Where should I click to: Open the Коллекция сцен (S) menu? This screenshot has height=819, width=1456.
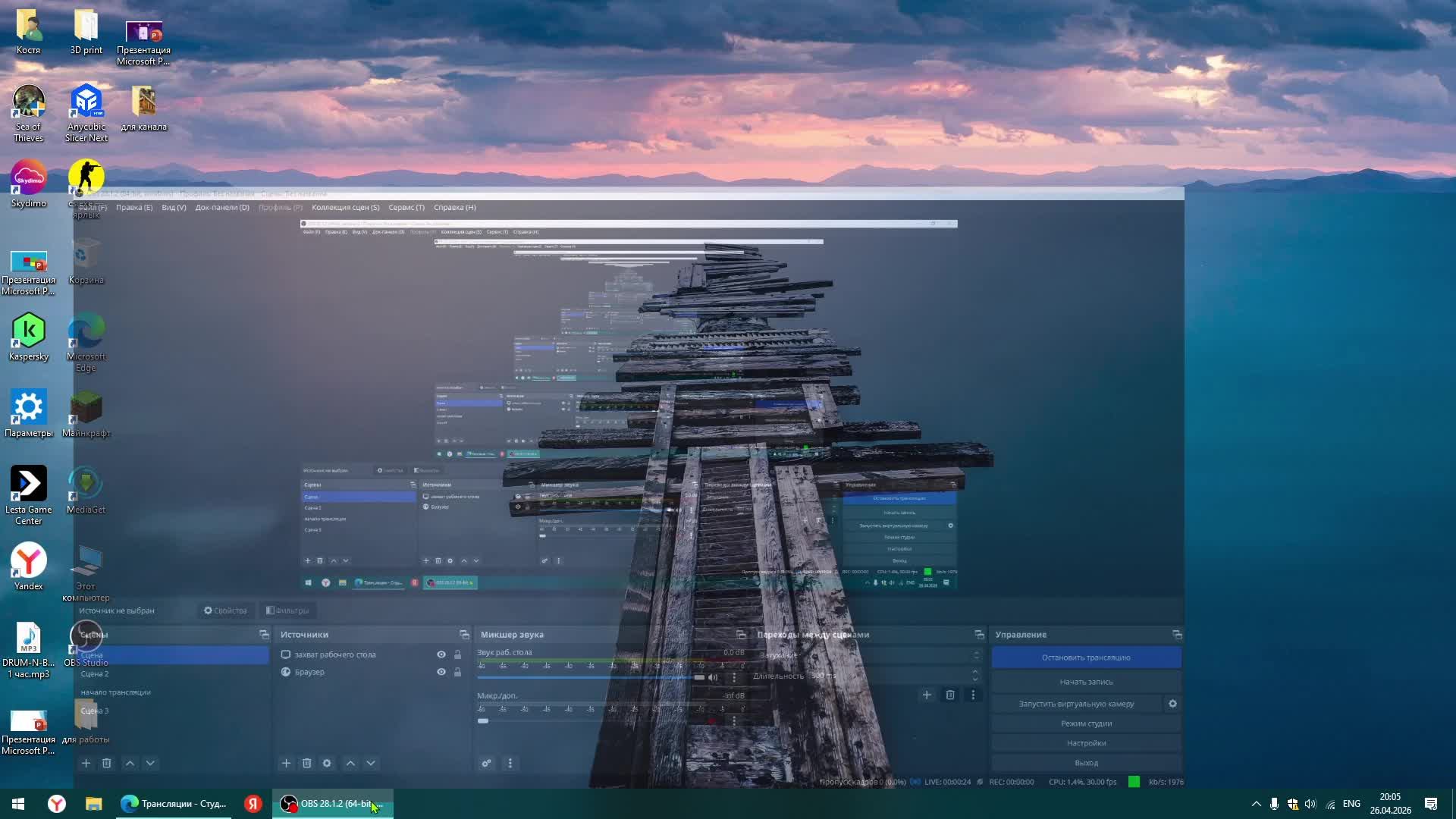[x=345, y=207]
